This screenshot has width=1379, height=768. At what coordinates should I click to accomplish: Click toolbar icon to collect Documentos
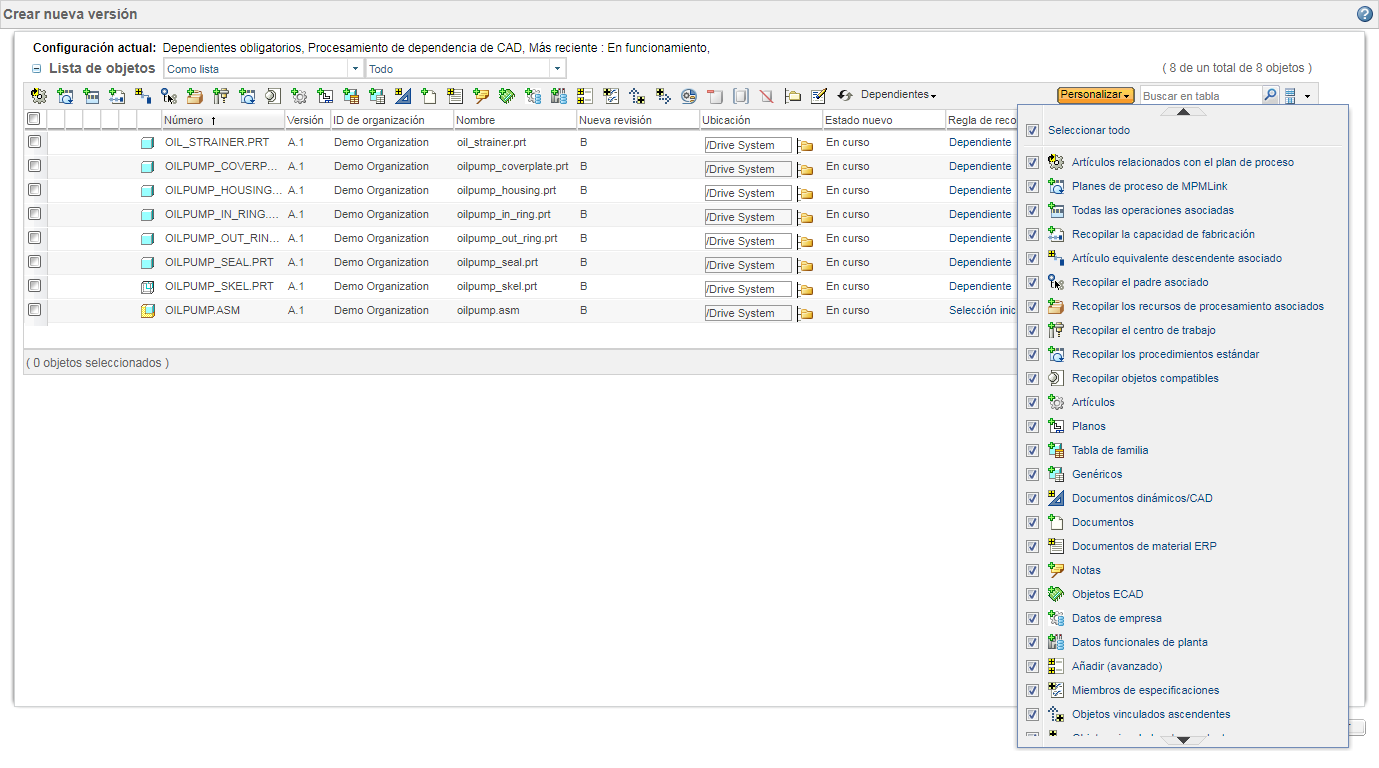(x=429, y=96)
